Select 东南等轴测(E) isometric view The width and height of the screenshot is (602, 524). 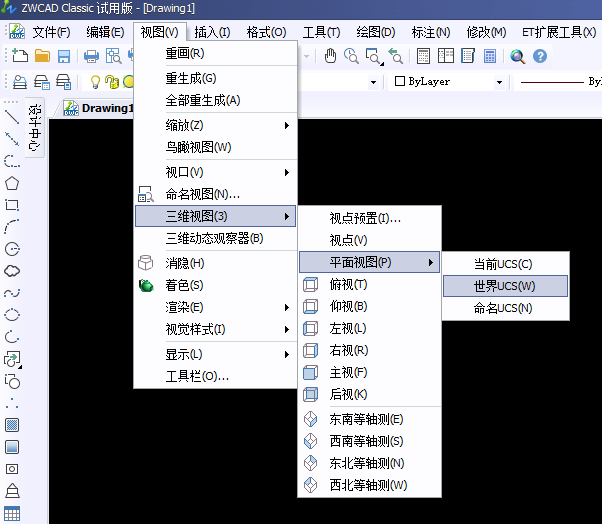click(x=367, y=419)
